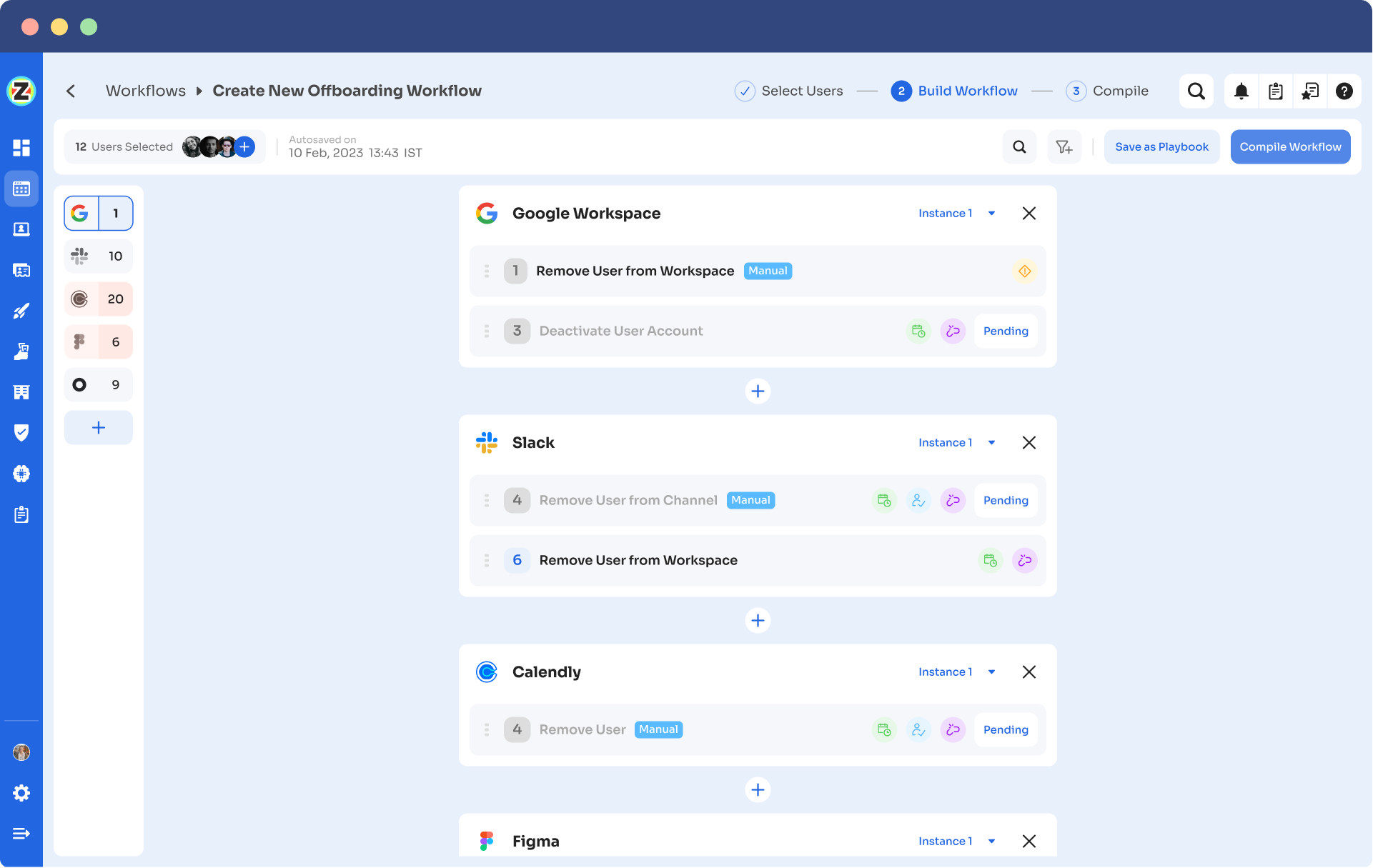Toggle Manual badge on Calendly Remove User

pos(657,729)
